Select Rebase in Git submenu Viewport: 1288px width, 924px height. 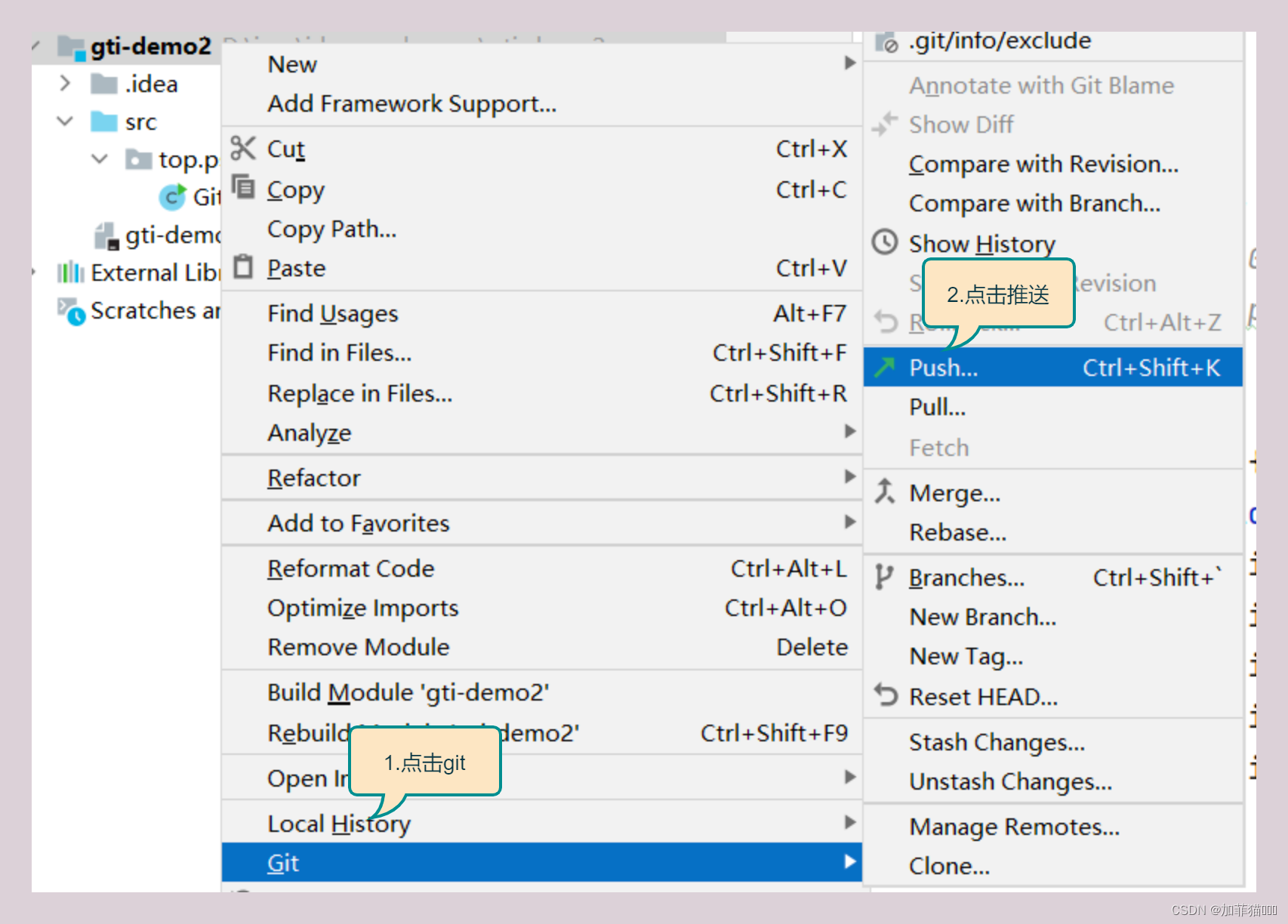pos(1053,532)
